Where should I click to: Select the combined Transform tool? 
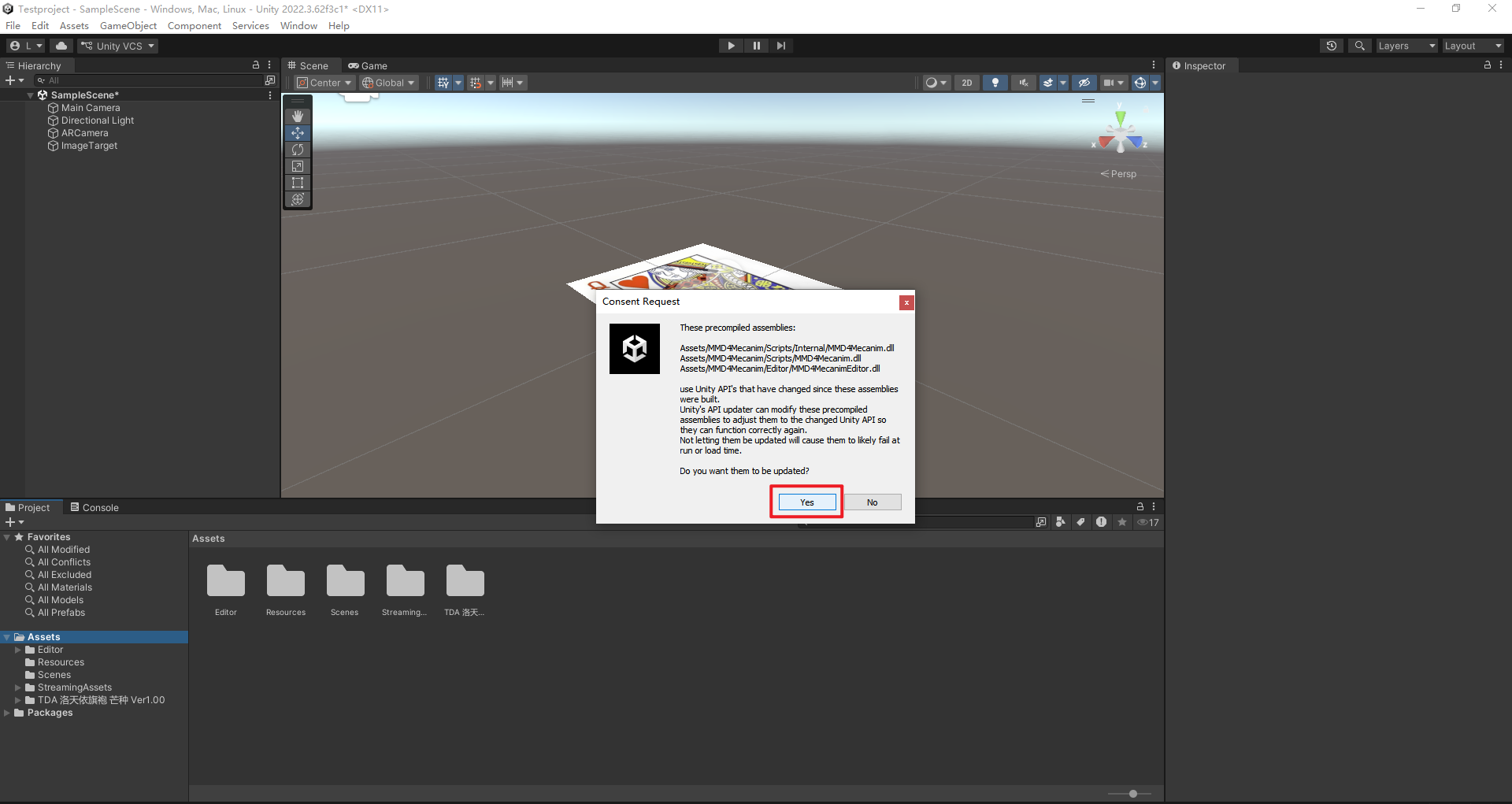point(298,199)
